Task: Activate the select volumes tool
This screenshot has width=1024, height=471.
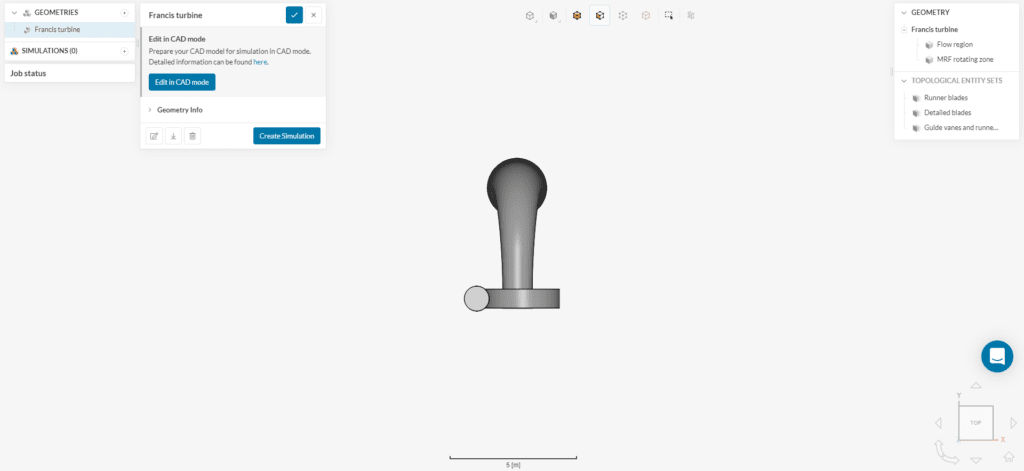Action: pos(577,15)
